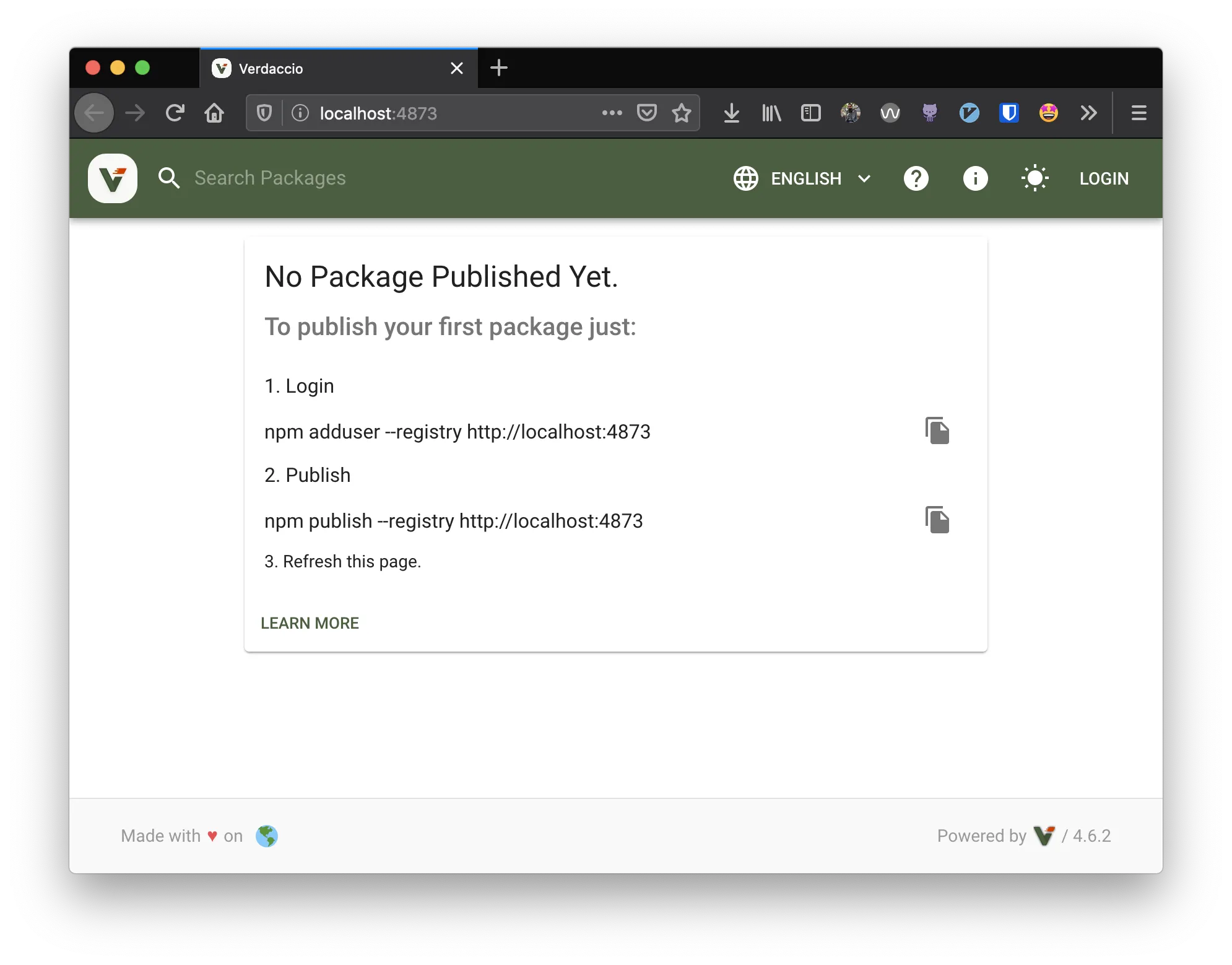Screen dimensions: 1232x965
Task: Open page actions three-dot menu
Action: click(x=612, y=113)
